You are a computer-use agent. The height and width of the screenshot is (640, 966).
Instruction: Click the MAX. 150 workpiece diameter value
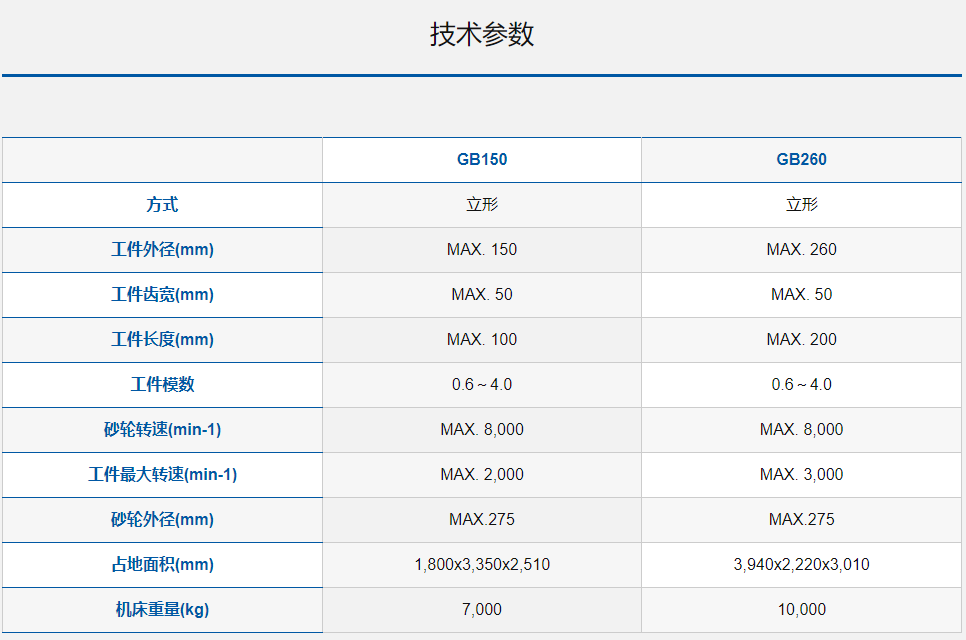coord(482,250)
